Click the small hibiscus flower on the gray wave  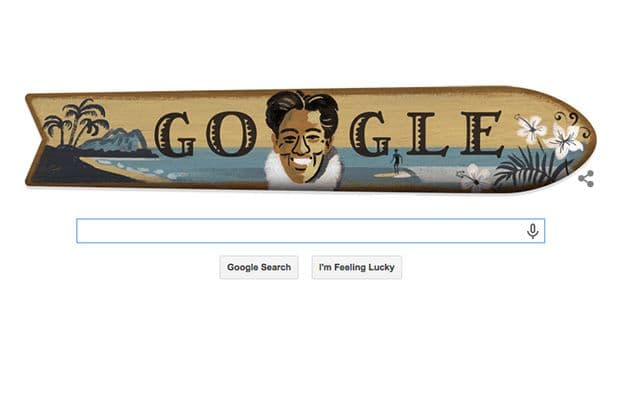coord(473,176)
